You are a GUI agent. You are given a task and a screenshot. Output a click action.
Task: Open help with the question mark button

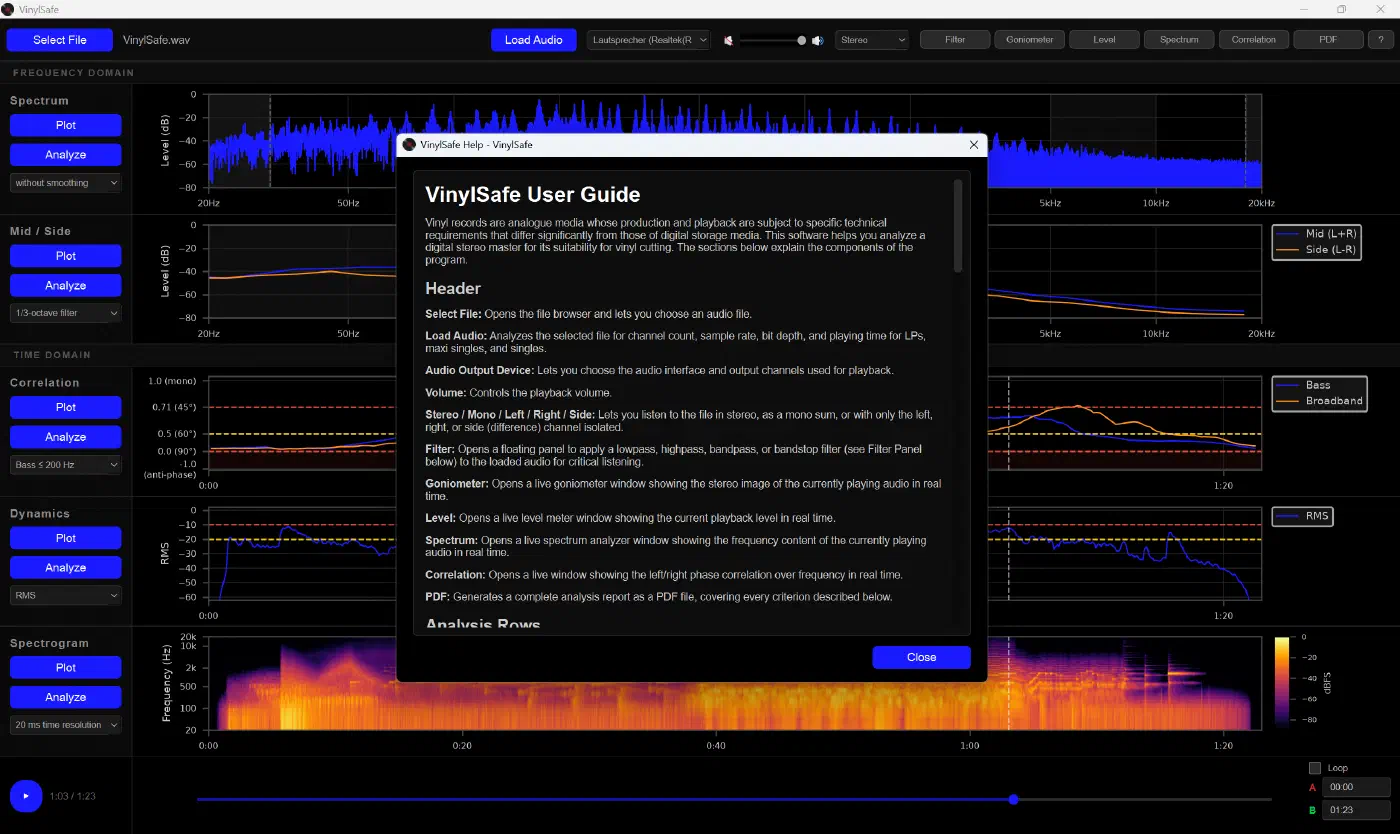click(x=1380, y=40)
